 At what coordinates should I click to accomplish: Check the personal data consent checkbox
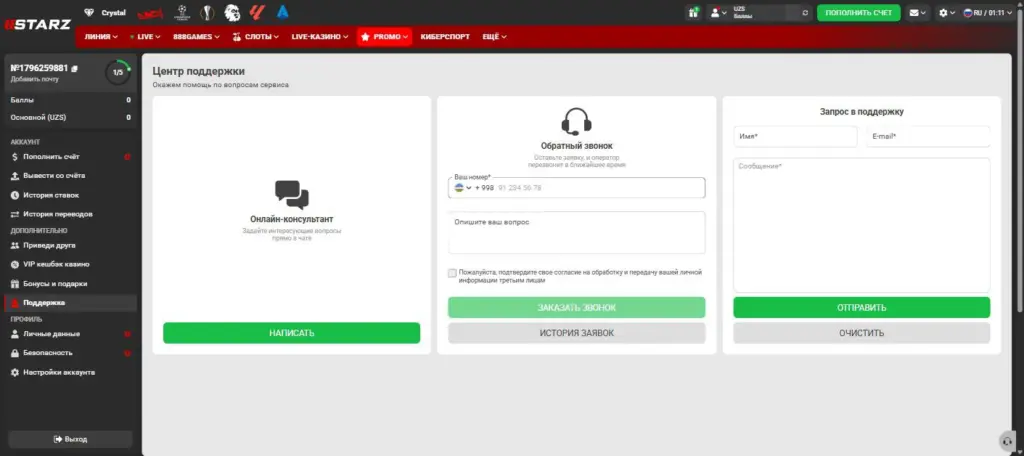pyautogui.click(x=452, y=273)
